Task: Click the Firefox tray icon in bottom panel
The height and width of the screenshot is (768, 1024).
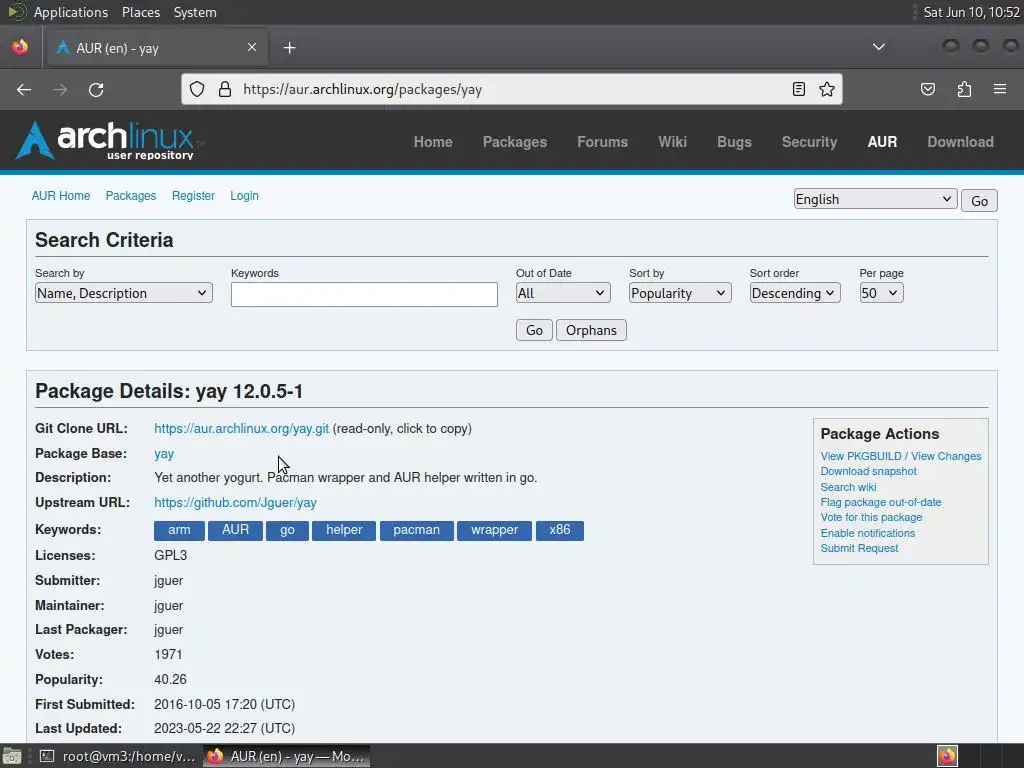Action: click(x=947, y=756)
